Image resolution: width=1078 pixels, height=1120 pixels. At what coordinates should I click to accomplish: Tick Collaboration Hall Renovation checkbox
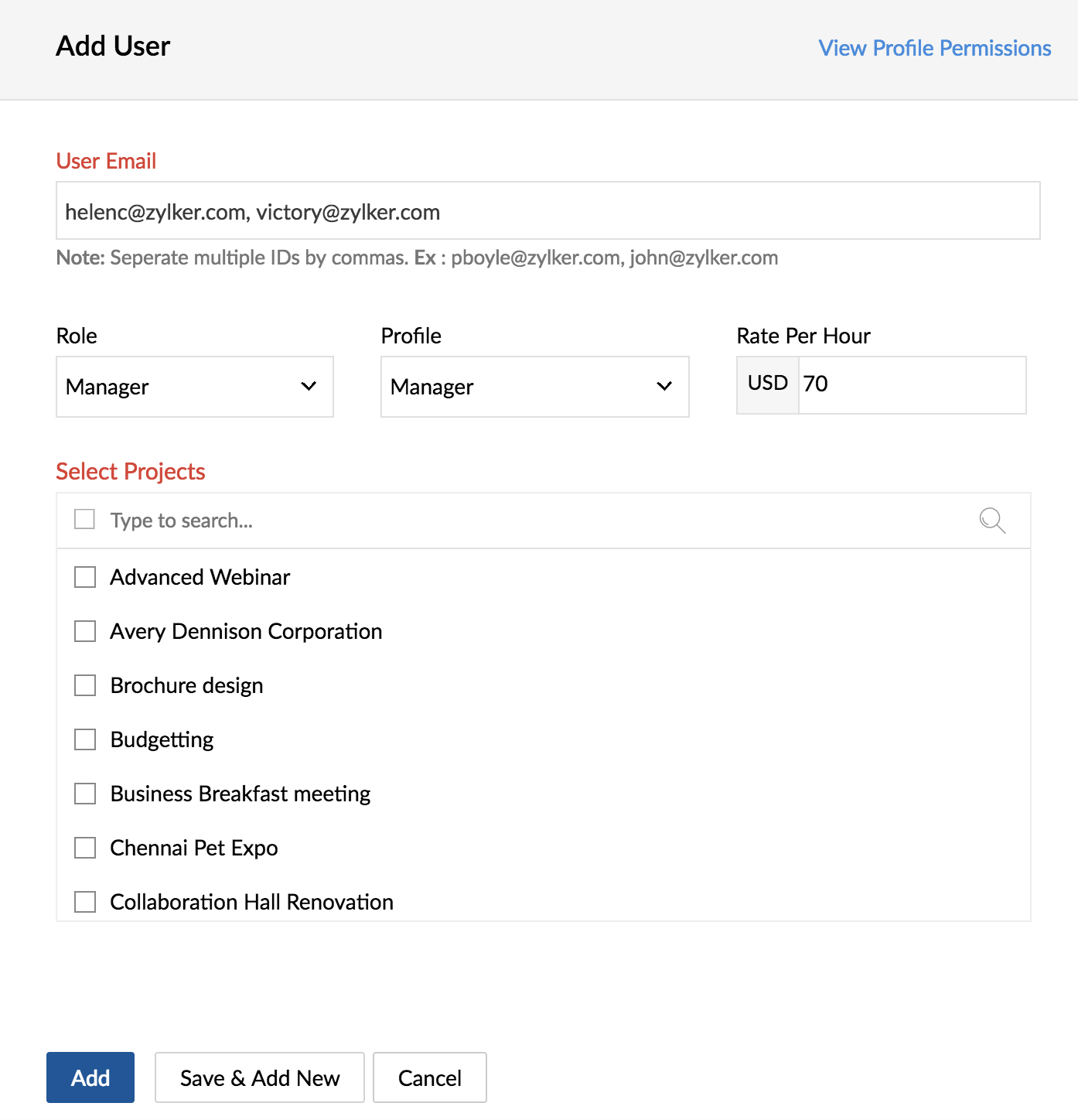pyautogui.click(x=85, y=902)
